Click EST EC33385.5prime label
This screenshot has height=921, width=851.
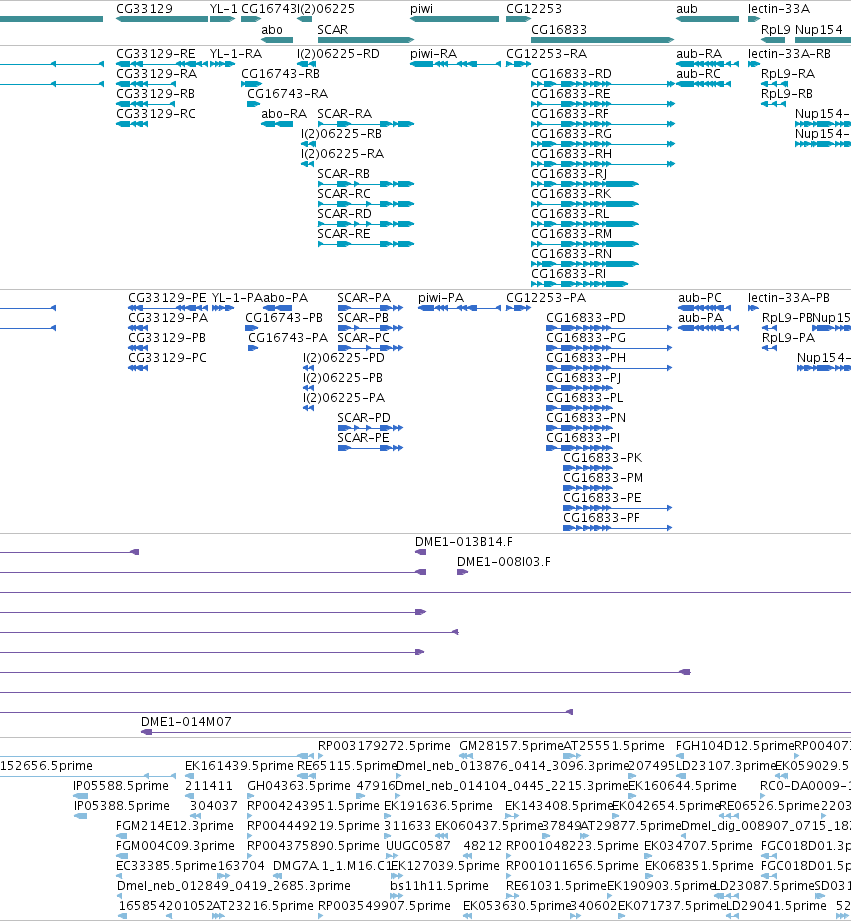[x=166, y=865]
